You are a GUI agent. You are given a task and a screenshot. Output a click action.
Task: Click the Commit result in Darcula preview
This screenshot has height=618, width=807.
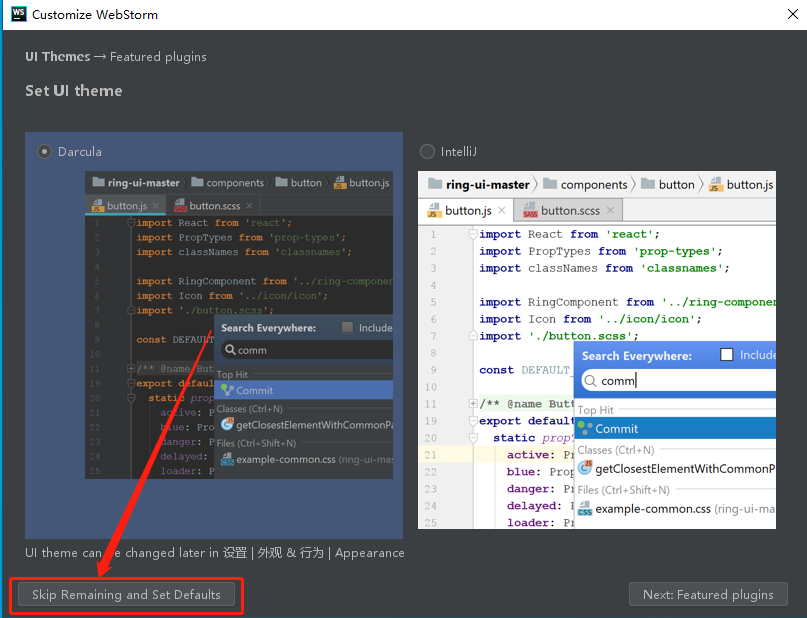pyautogui.click(x=304, y=390)
